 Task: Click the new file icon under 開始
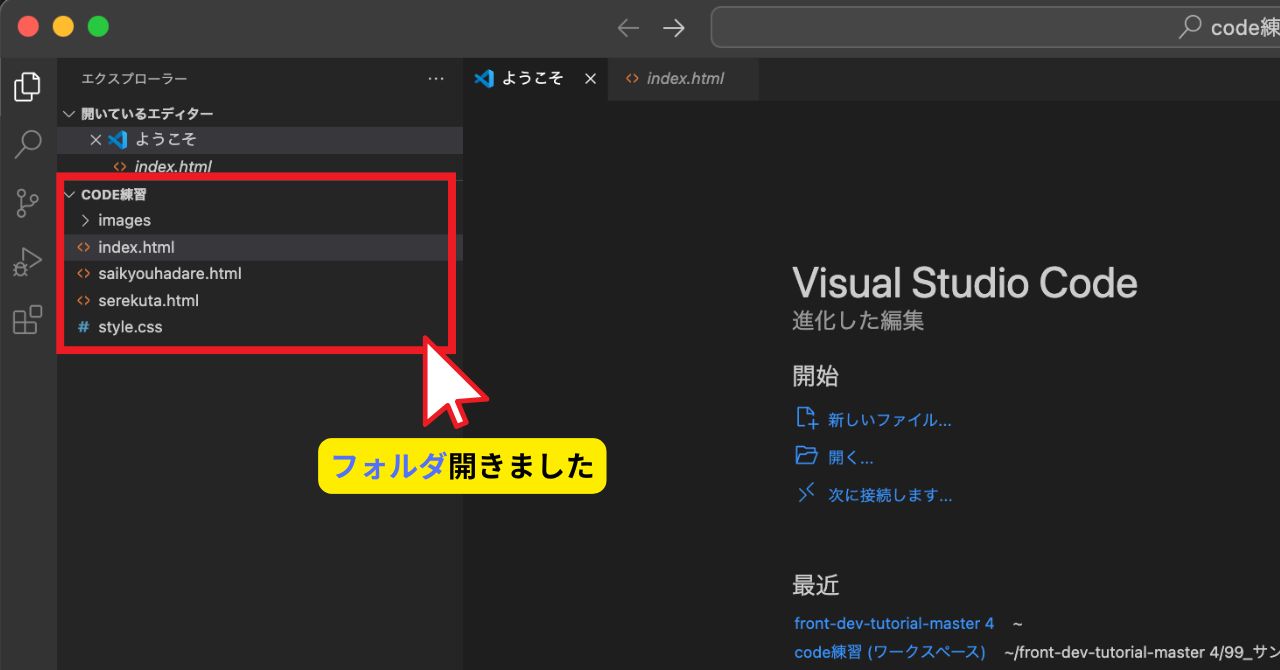(x=806, y=419)
